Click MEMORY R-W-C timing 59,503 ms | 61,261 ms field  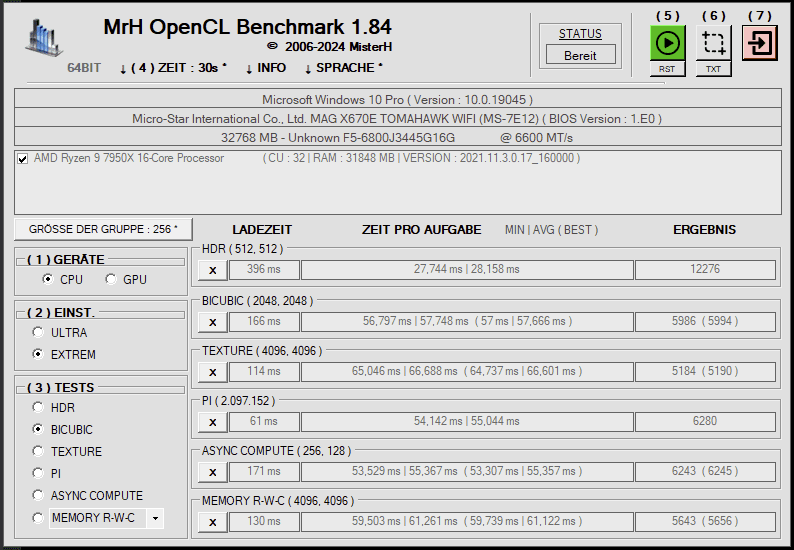(x=467, y=522)
